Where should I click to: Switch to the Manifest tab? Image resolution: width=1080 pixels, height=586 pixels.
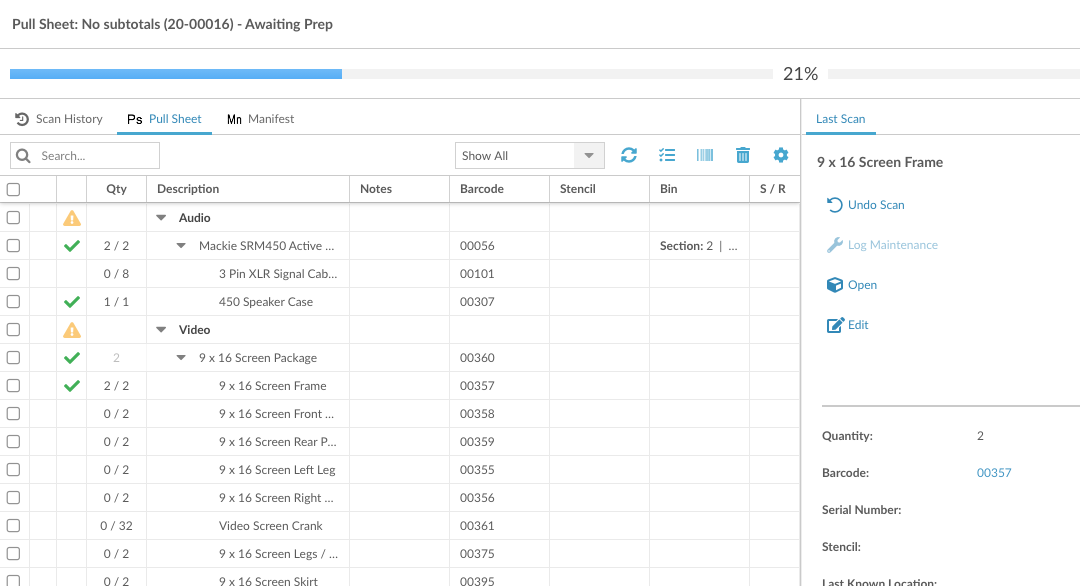pyautogui.click(x=260, y=119)
